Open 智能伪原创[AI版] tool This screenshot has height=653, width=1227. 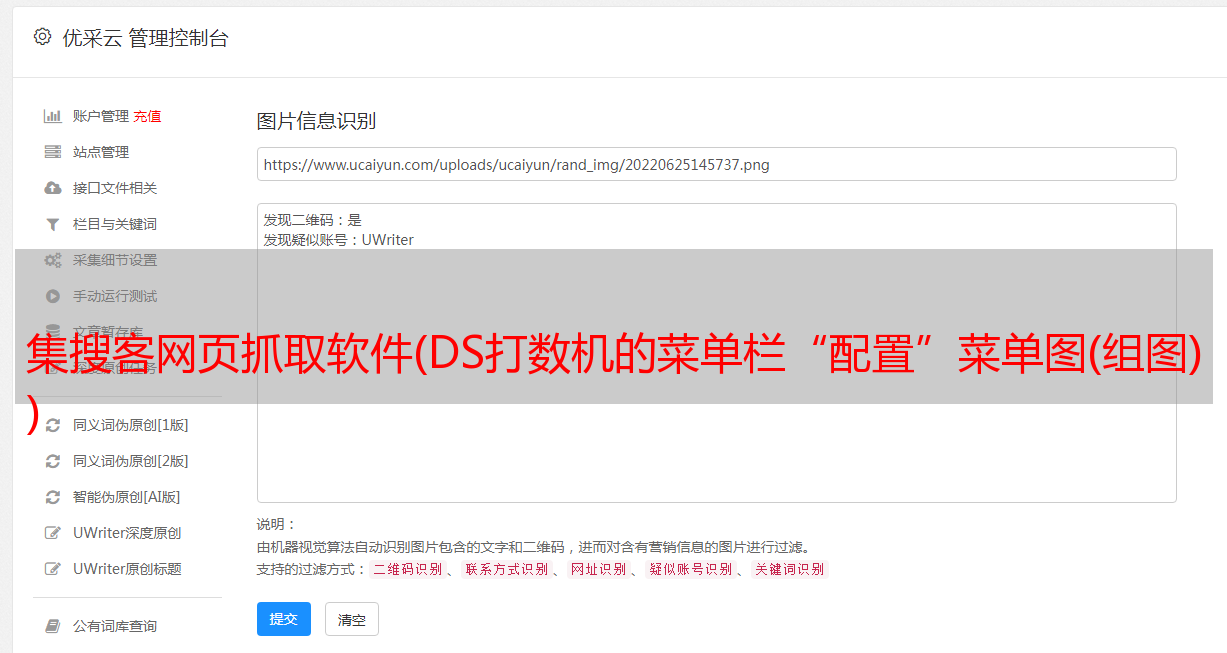pos(126,497)
